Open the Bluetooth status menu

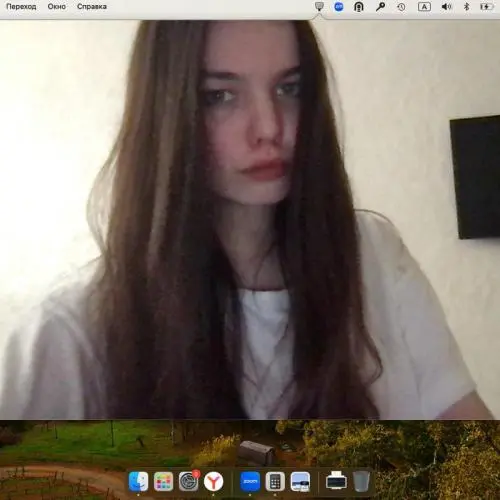click(x=467, y=7)
